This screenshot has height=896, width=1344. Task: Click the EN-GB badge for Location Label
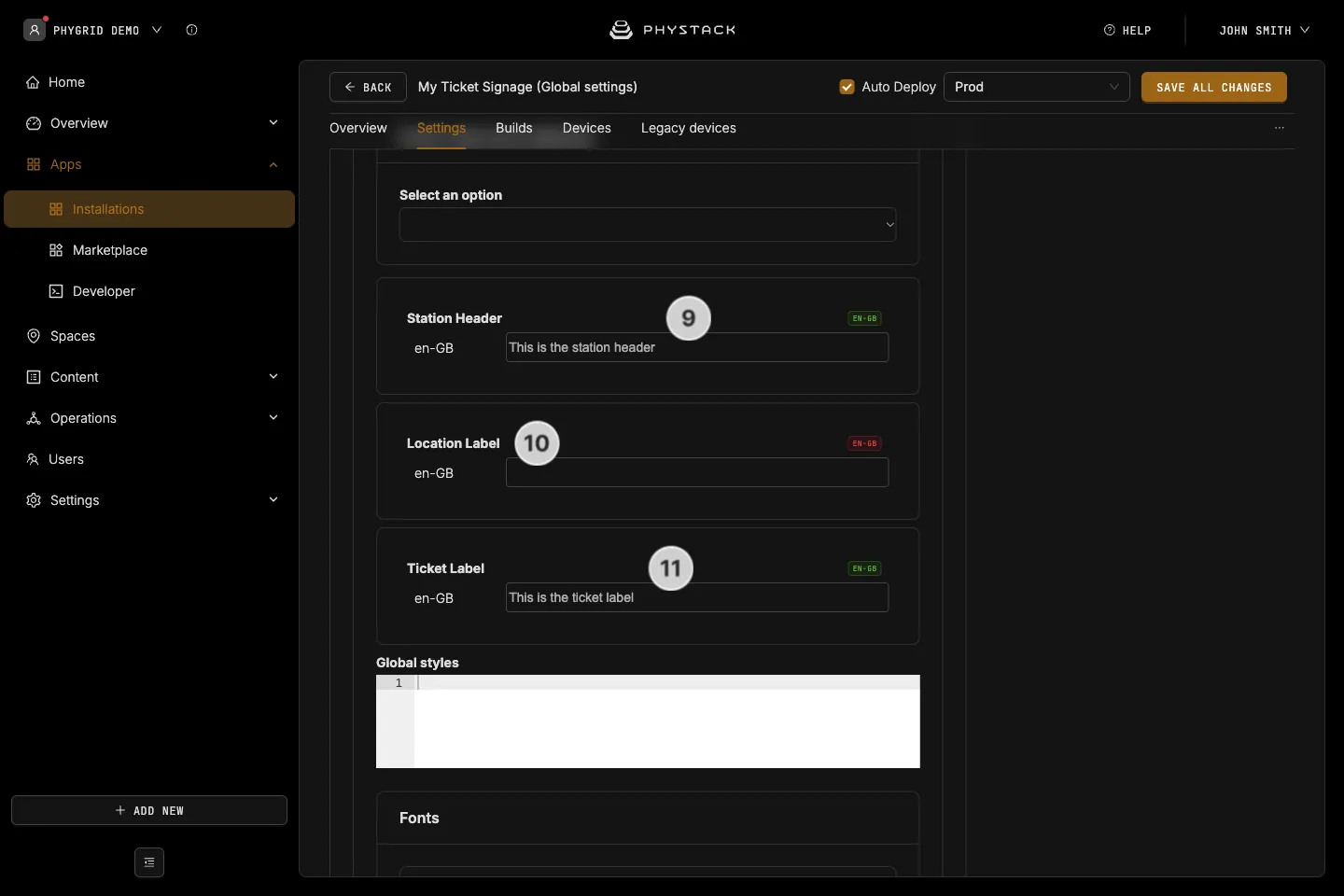point(865,443)
